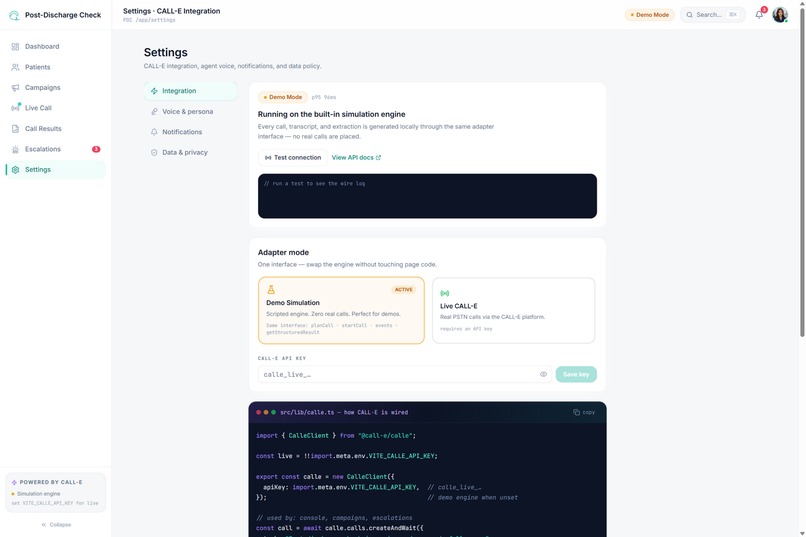Screen dimensions: 806x537
Task: Open the Dashboard page from sidebar
Action: click(x=55, y=46)
